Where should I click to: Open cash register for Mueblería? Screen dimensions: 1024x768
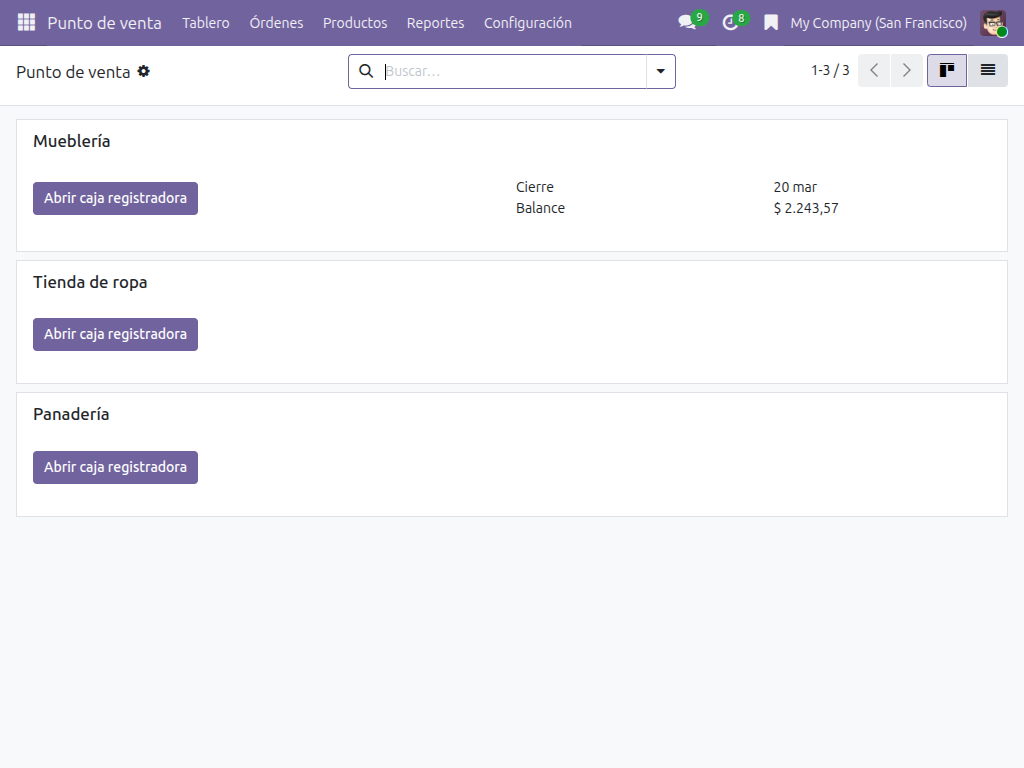[x=115, y=198]
